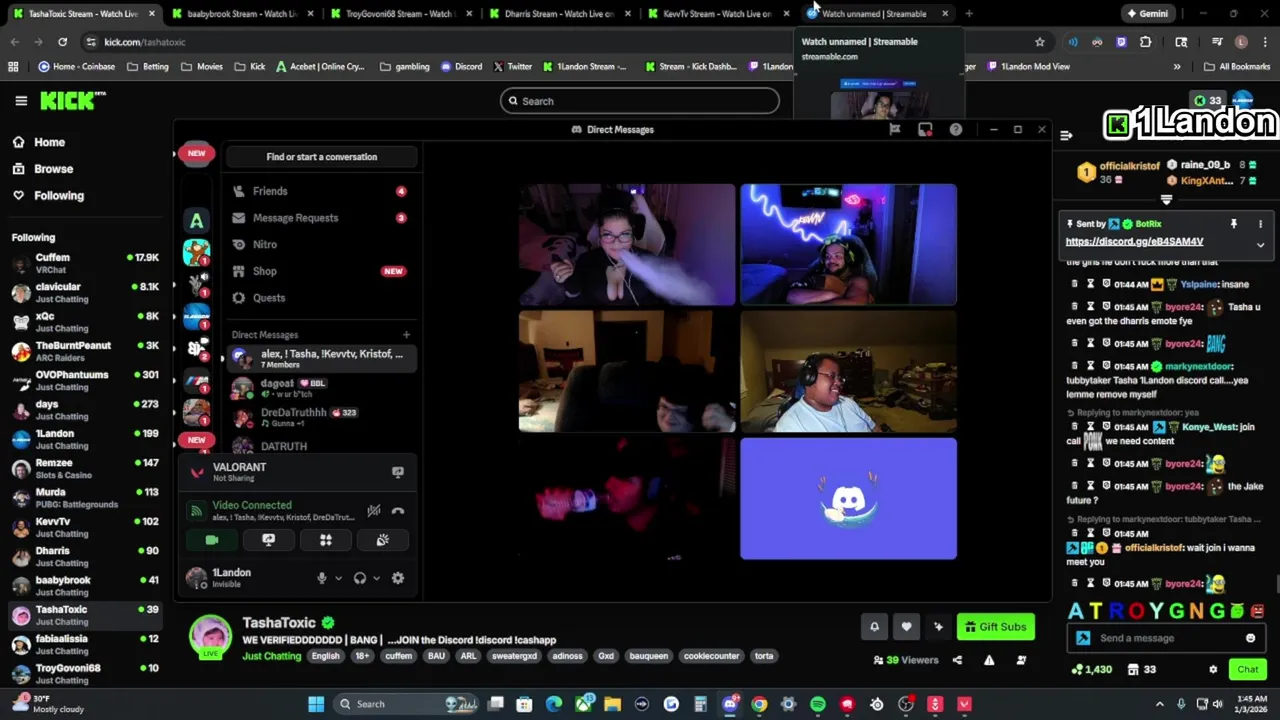The width and height of the screenshot is (1280, 720).
Task: Mute the Discord microphone
Action: 322,578
